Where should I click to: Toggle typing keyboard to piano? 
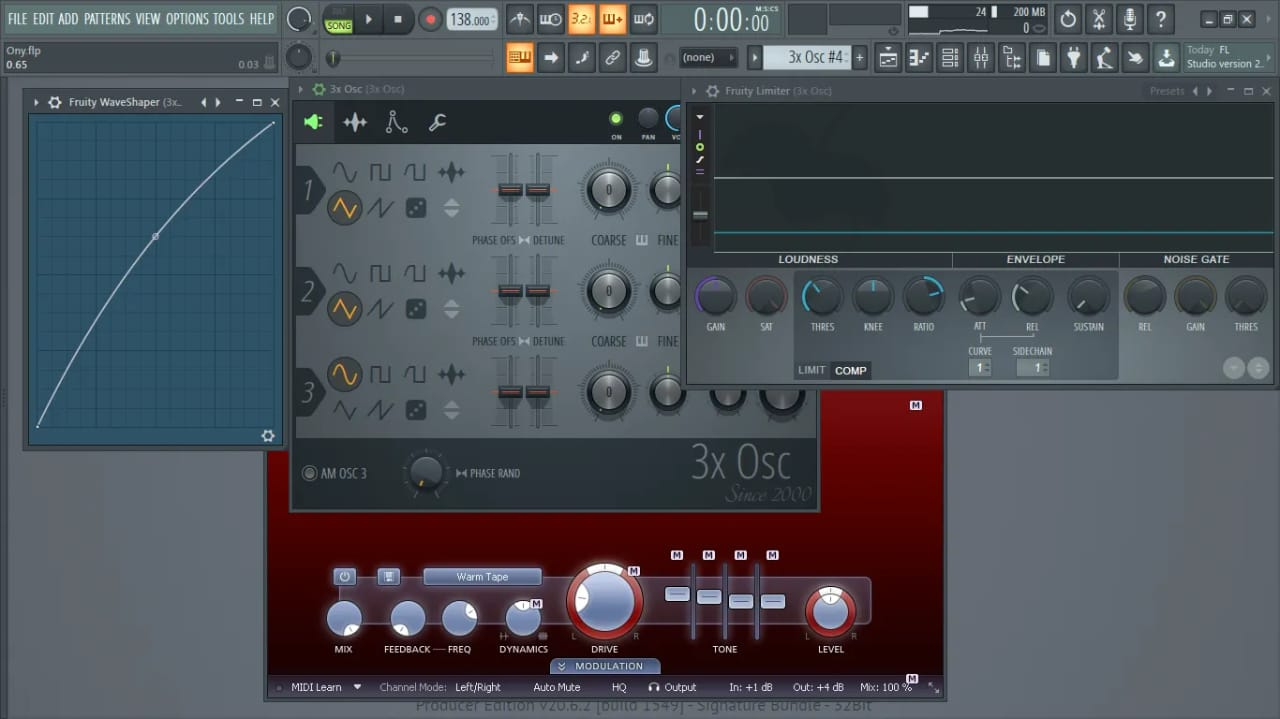coord(520,58)
